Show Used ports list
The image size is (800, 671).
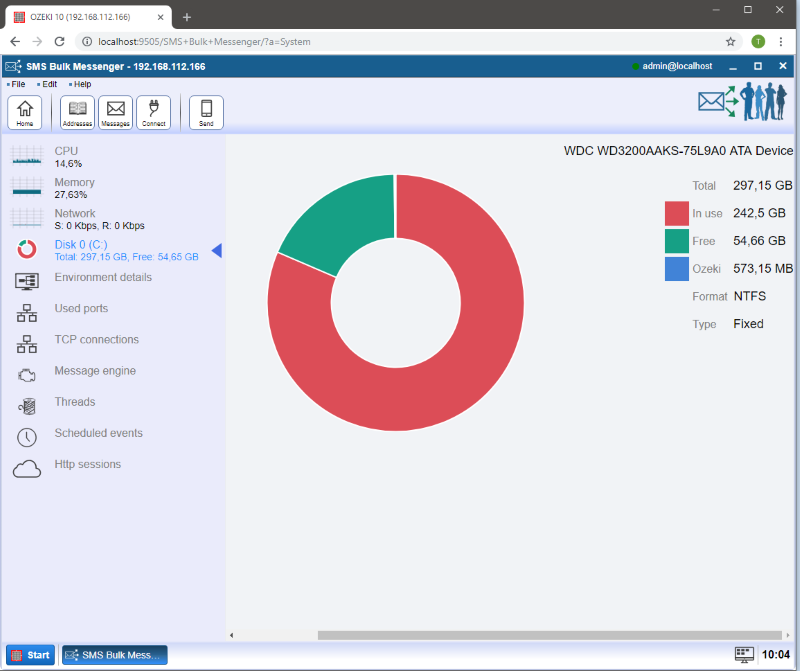tap(80, 309)
